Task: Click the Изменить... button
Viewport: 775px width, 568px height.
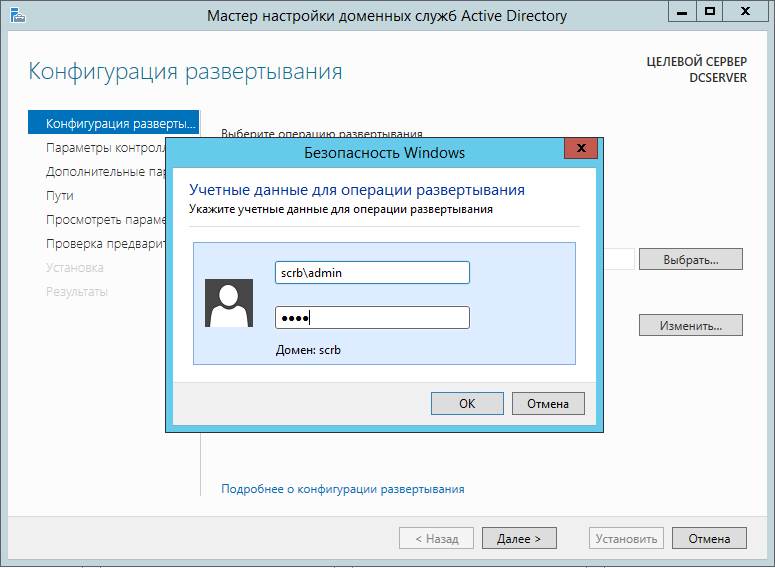Action: [690, 325]
